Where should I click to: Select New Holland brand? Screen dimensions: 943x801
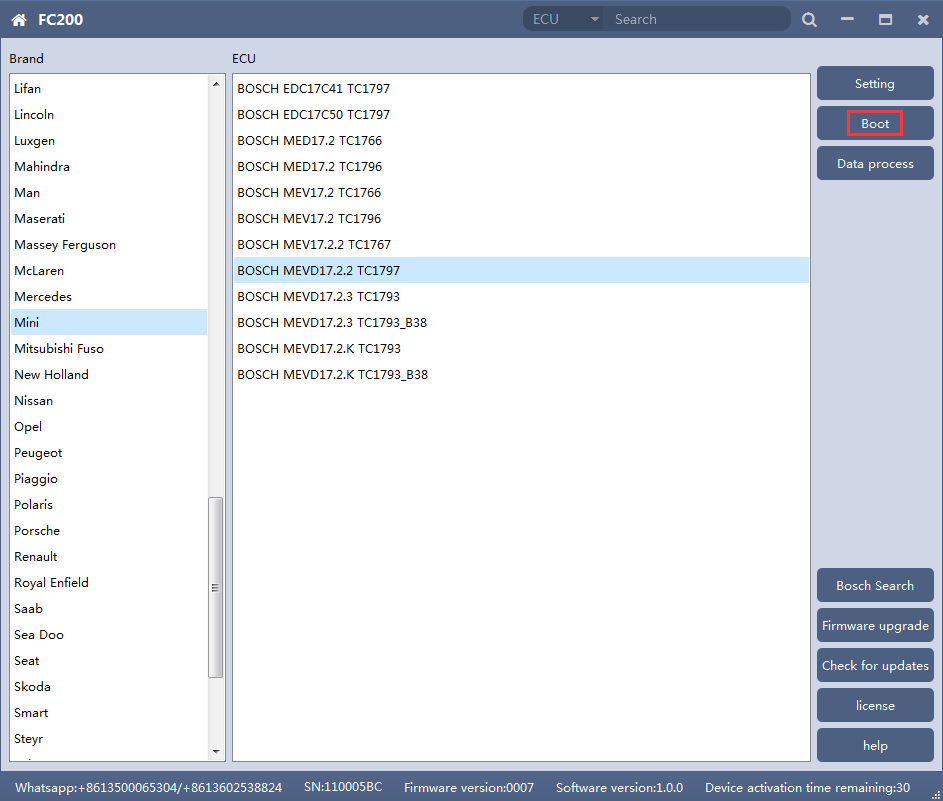tap(109, 375)
